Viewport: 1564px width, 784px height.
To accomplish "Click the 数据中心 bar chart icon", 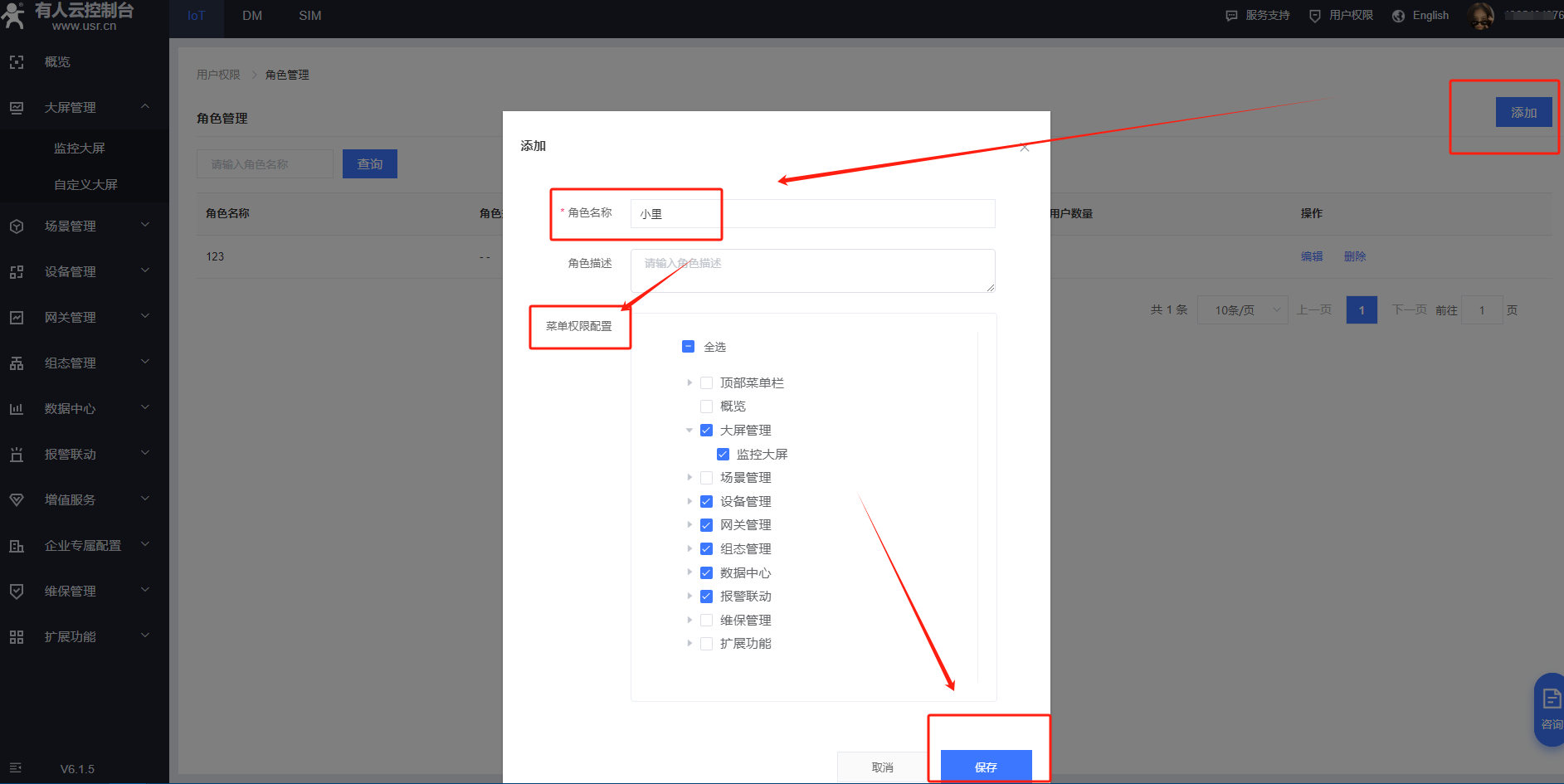I will point(17,409).
